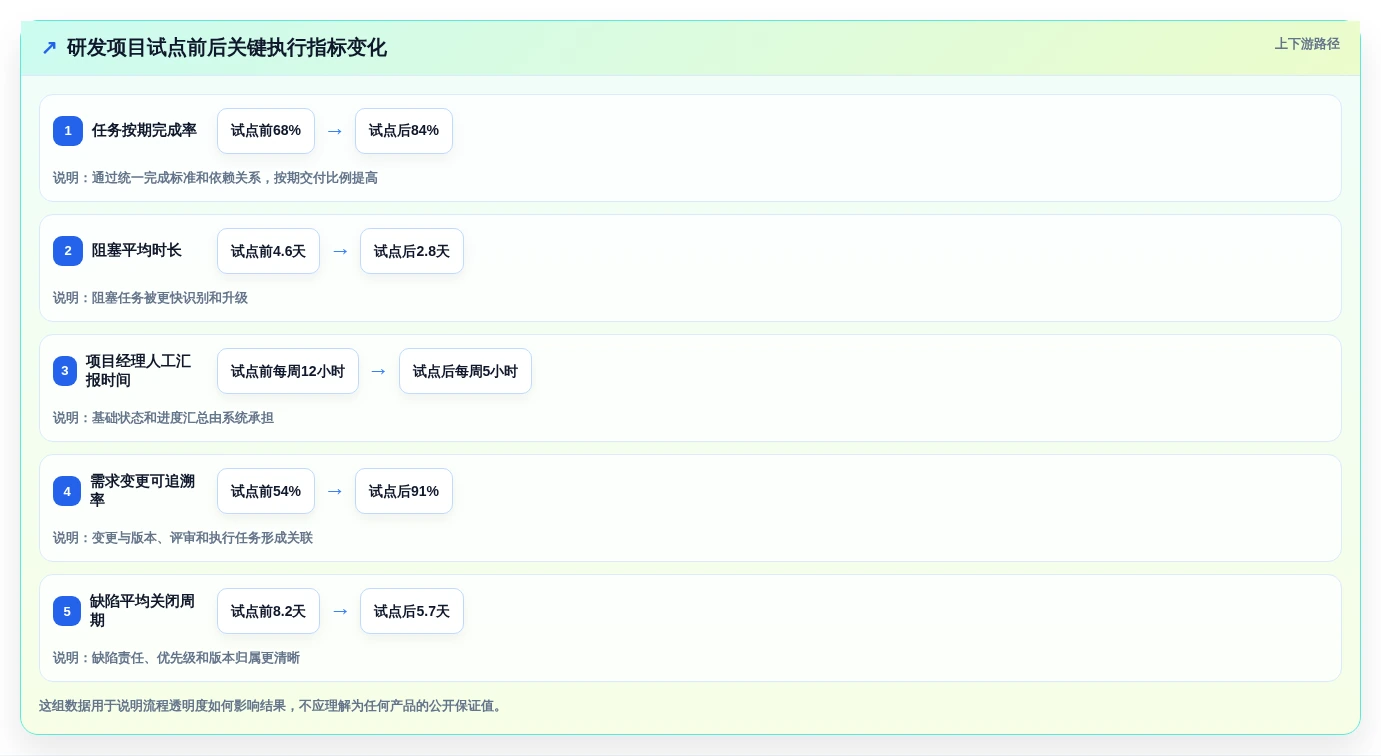Click the note 缺陷责任、优先级和版本归属更清晰
The image size is (1381, 756).
pyautogui.click(x=176, y=658)
